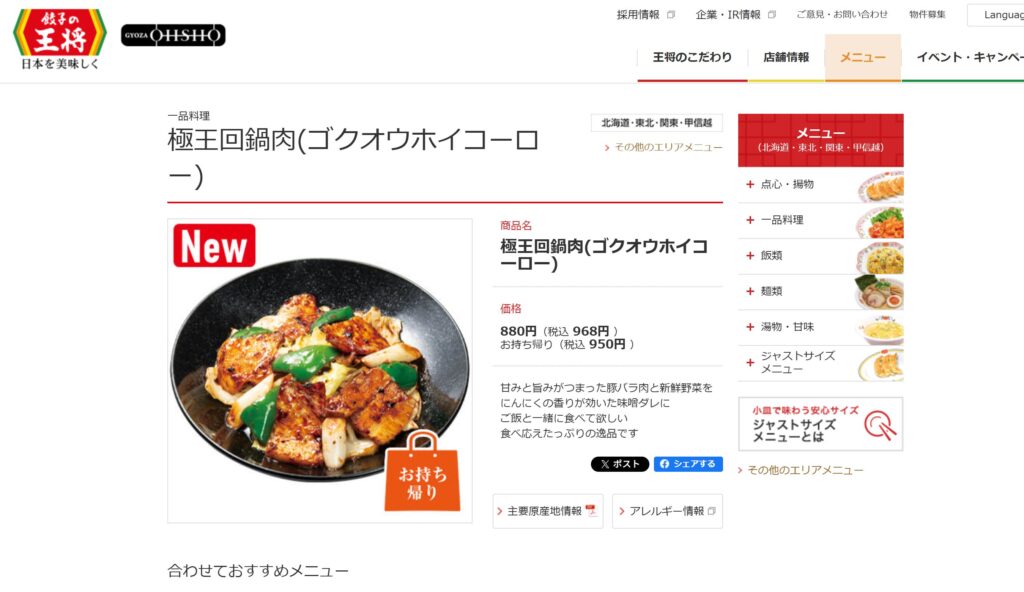Click the Facebook シェアする button
Viewport: 1024px width, 592px height.
688,464
